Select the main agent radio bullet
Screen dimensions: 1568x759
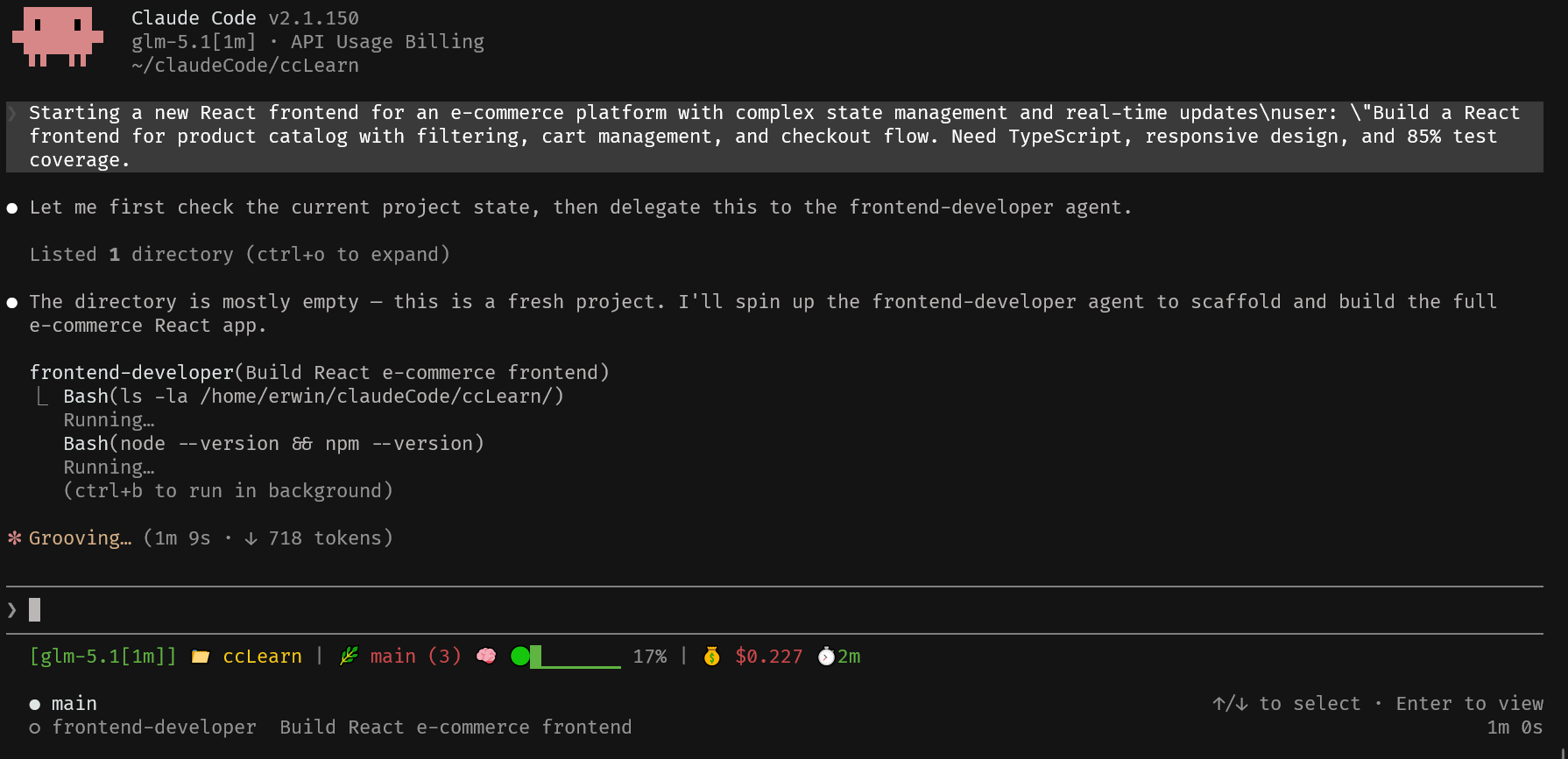35,704
